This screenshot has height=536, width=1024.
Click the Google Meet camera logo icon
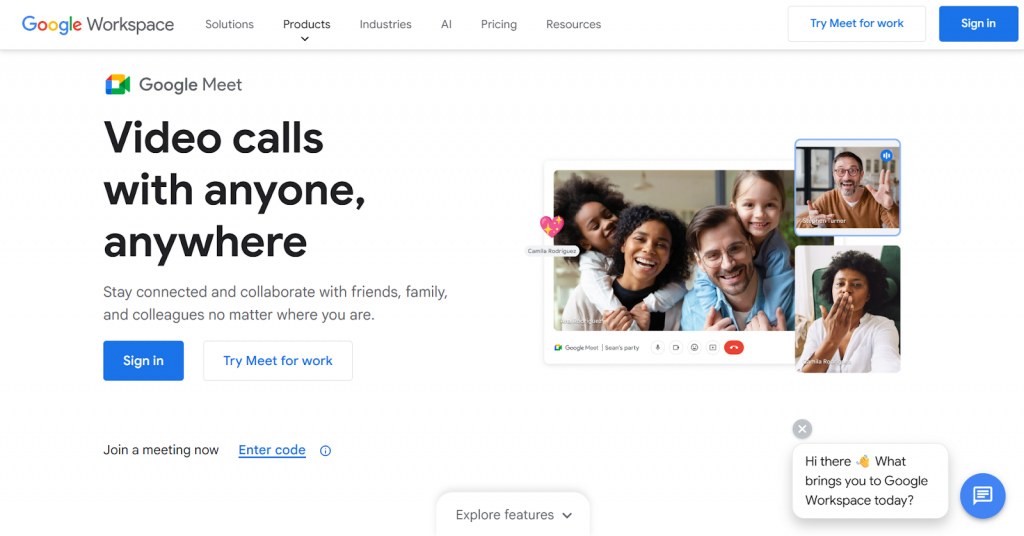[x=118, y=84]
